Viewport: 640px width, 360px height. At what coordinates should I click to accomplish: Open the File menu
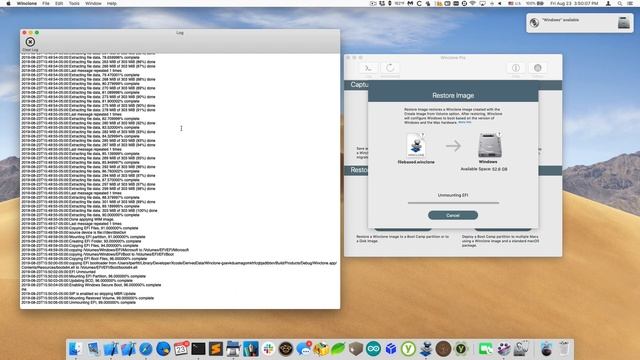coord(46,3)
